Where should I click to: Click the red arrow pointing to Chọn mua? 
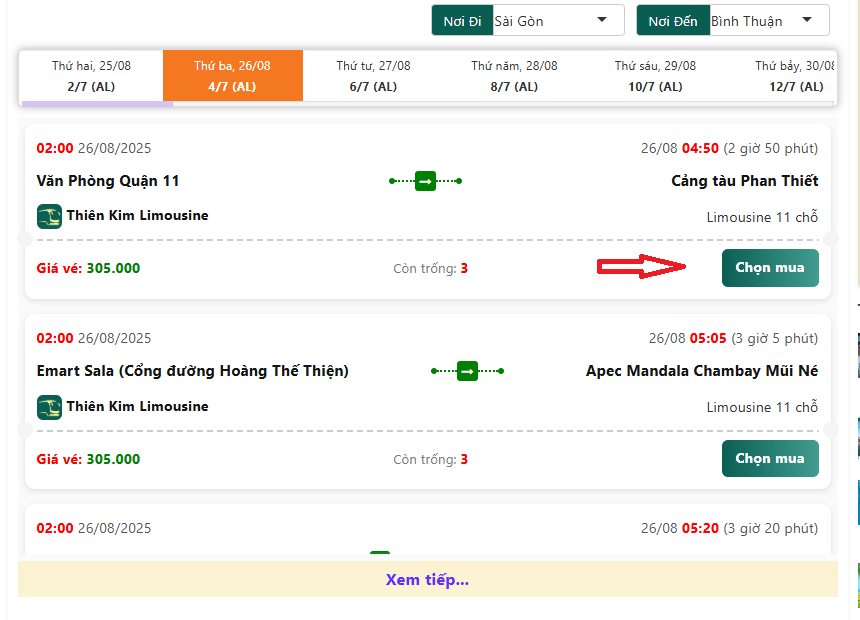point(642,267)
